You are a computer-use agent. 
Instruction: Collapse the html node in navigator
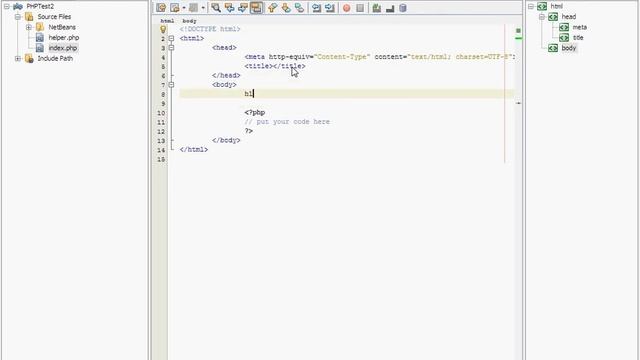(x=531, y=7)
